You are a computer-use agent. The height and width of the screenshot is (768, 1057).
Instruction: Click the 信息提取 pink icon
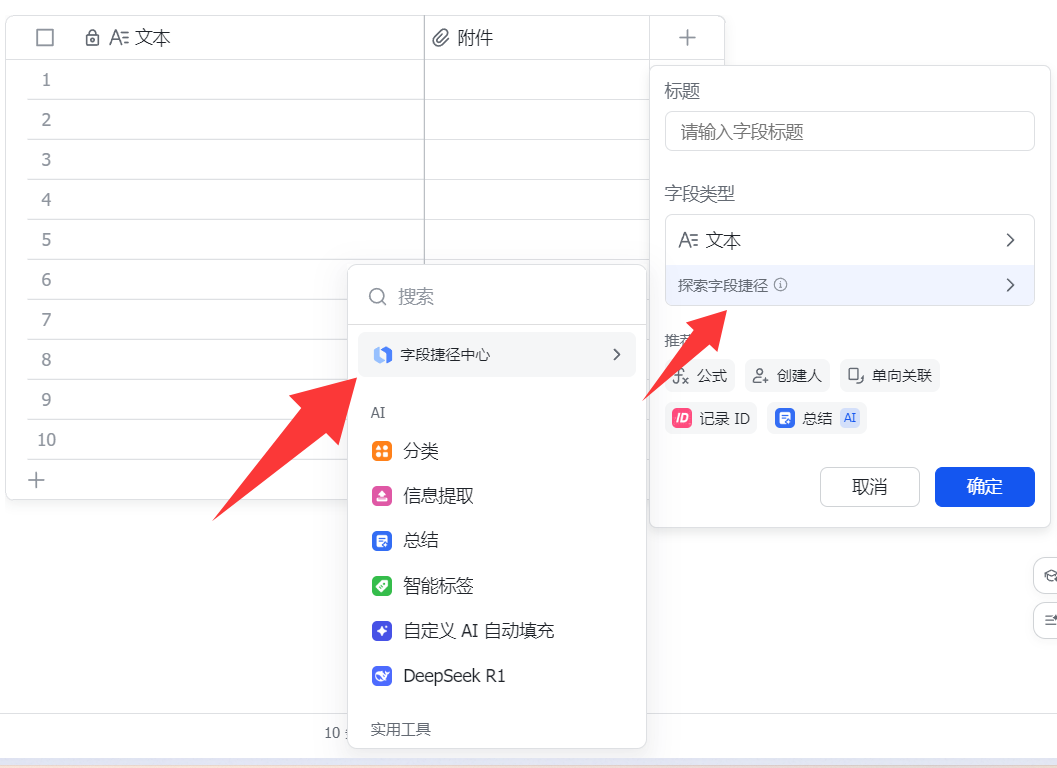382,496
